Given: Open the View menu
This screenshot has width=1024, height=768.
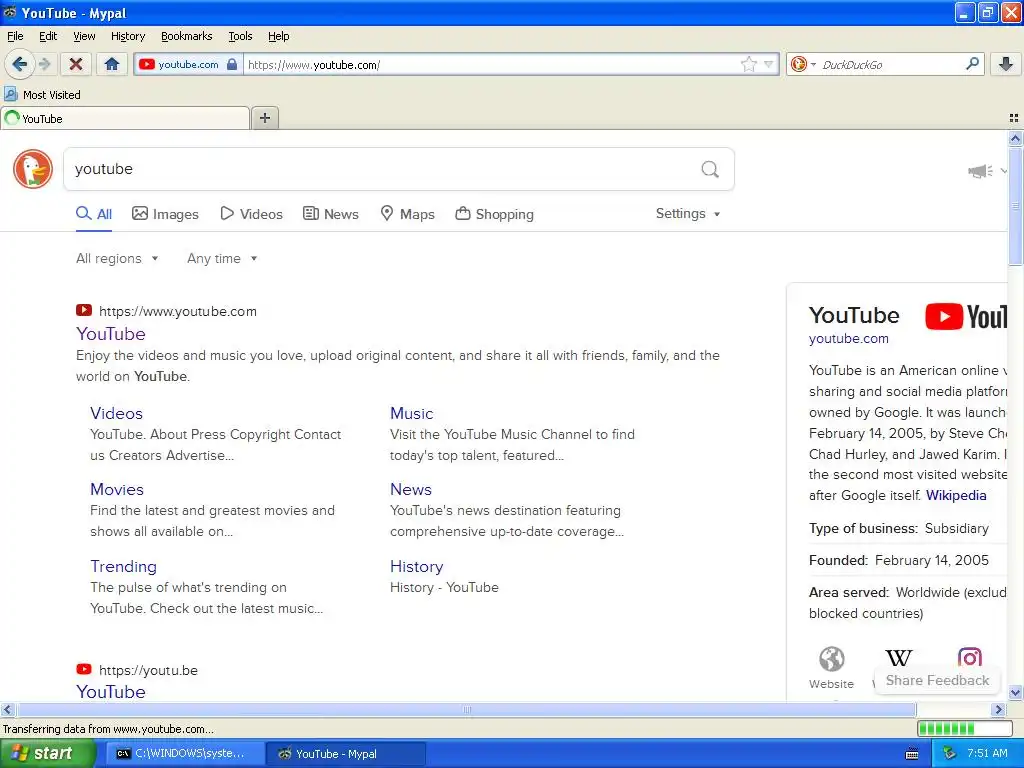Looking at the screenshot, I should tap(84, 36).
